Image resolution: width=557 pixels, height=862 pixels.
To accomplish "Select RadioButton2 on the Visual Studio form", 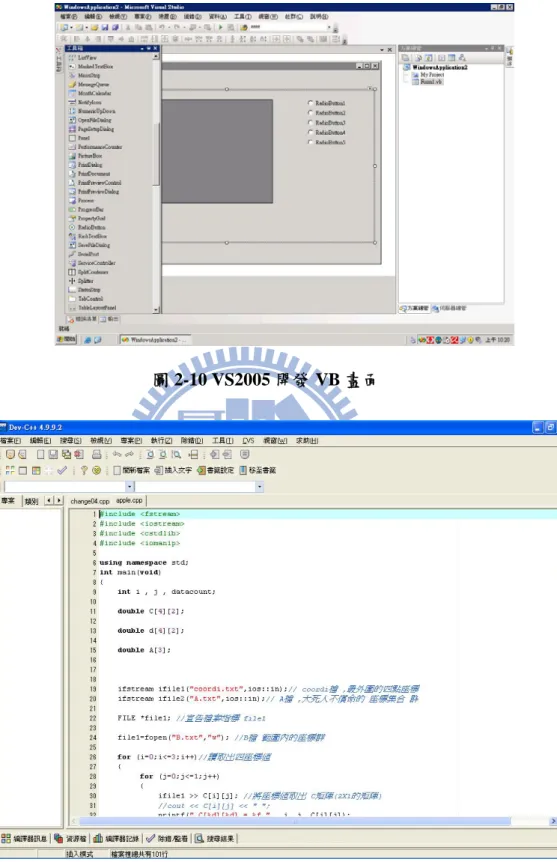I will click(x=327, y=113).
